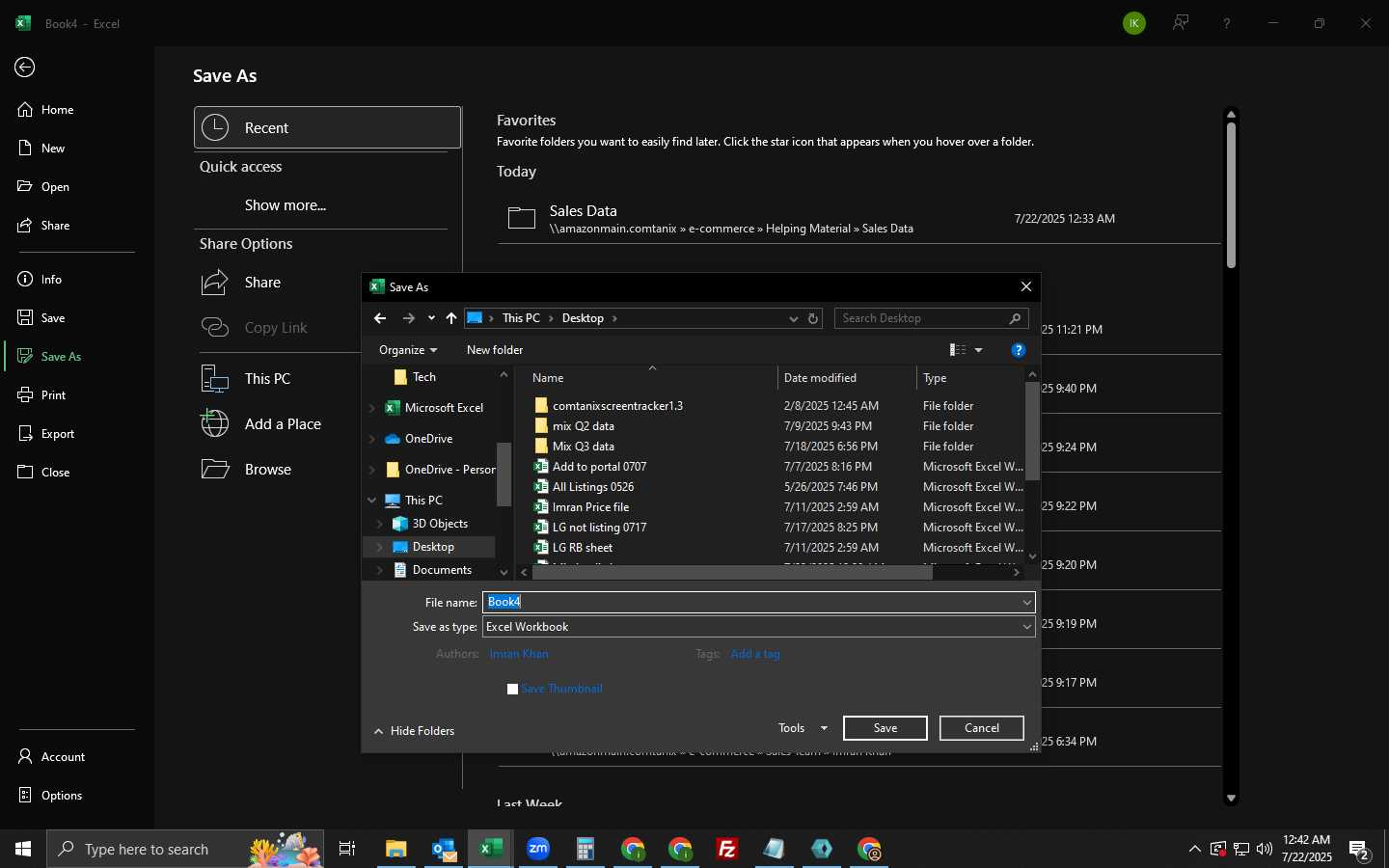Select the mix Q2 data folder
Image resolution: width=1389 pixels, height=868 pixels.
(x=583, y=426)
